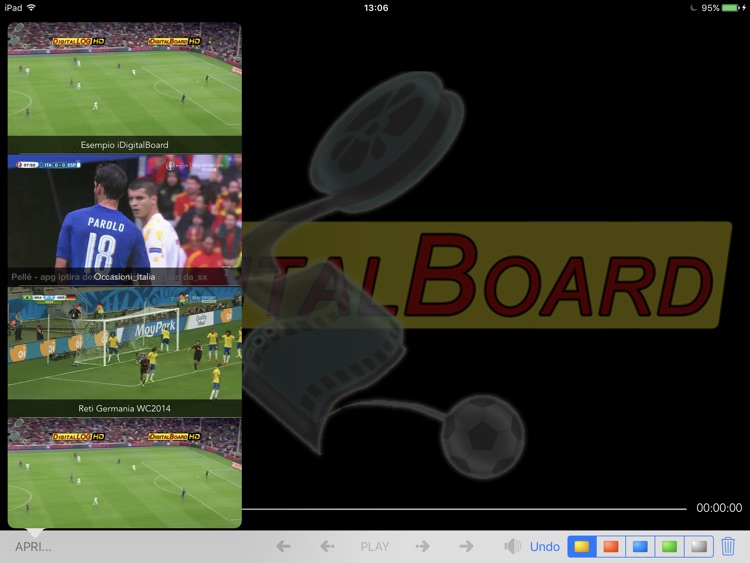Tap the 13:06 clock in status bar
This screenshot has width=750, height=563.
(x=376, y=8)
